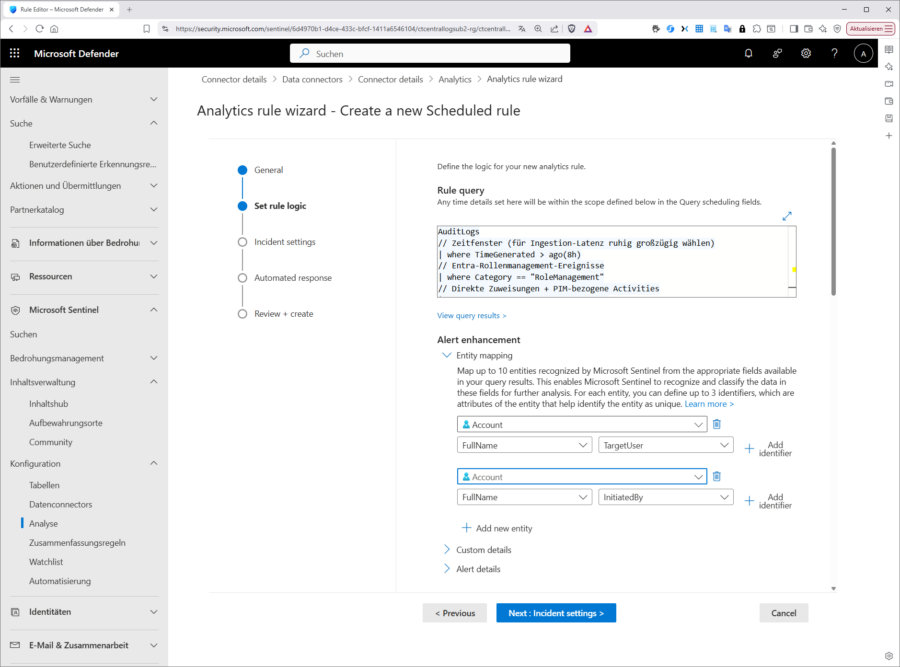Go to the Review + create step

click(283, 314)
